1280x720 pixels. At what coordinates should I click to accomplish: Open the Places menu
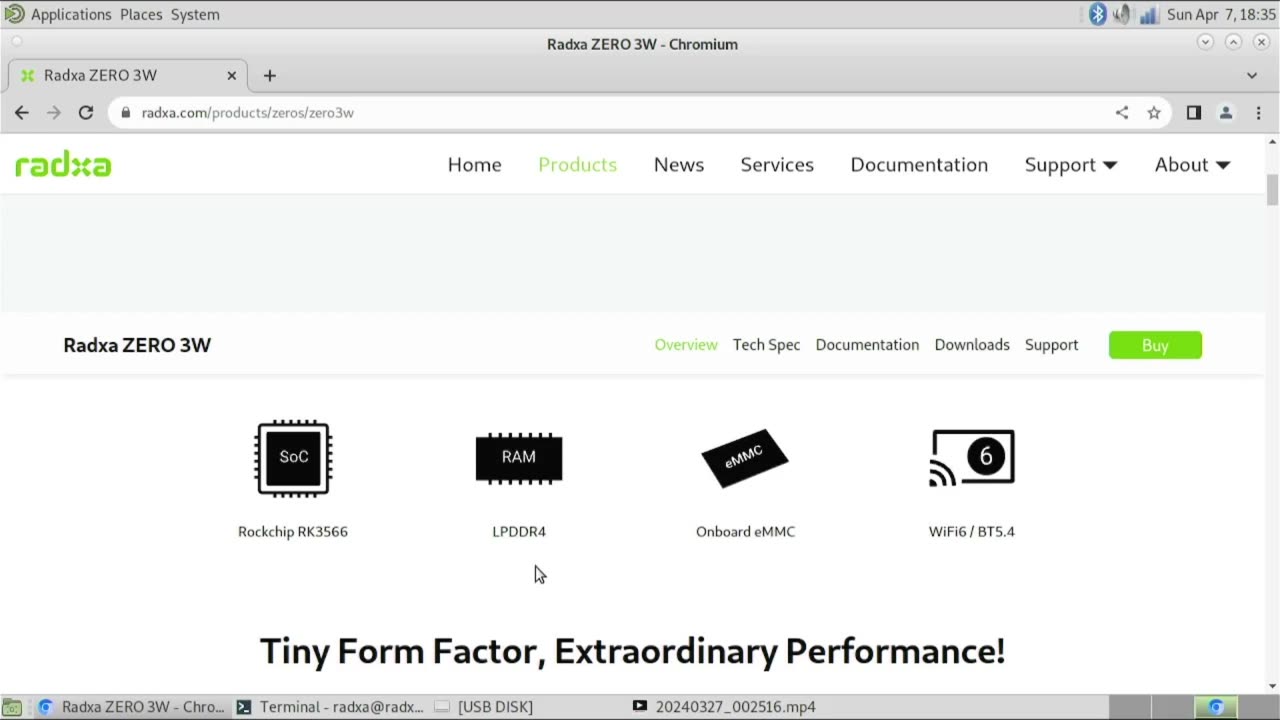tap(141, 14)
